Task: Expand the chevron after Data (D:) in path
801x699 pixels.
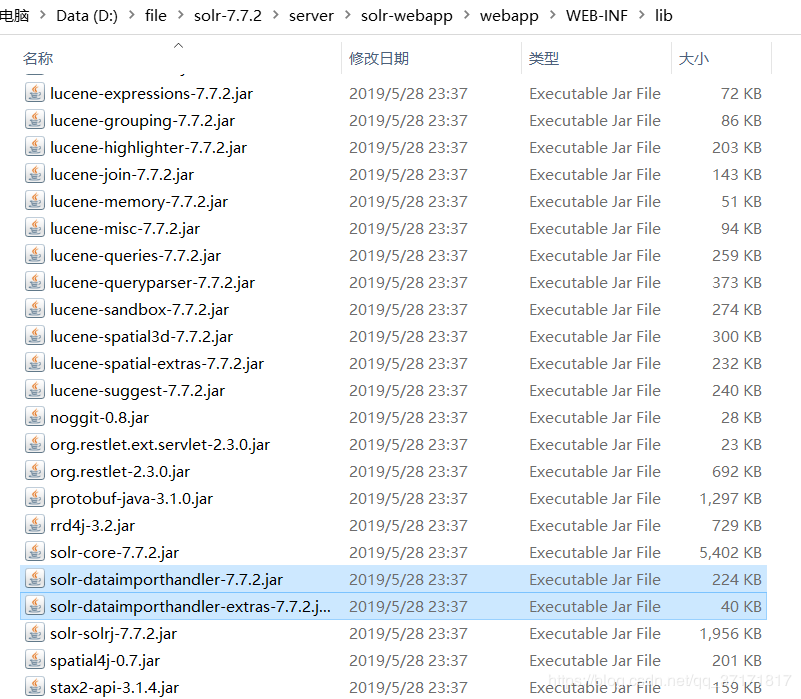Action: pos(132,15)
